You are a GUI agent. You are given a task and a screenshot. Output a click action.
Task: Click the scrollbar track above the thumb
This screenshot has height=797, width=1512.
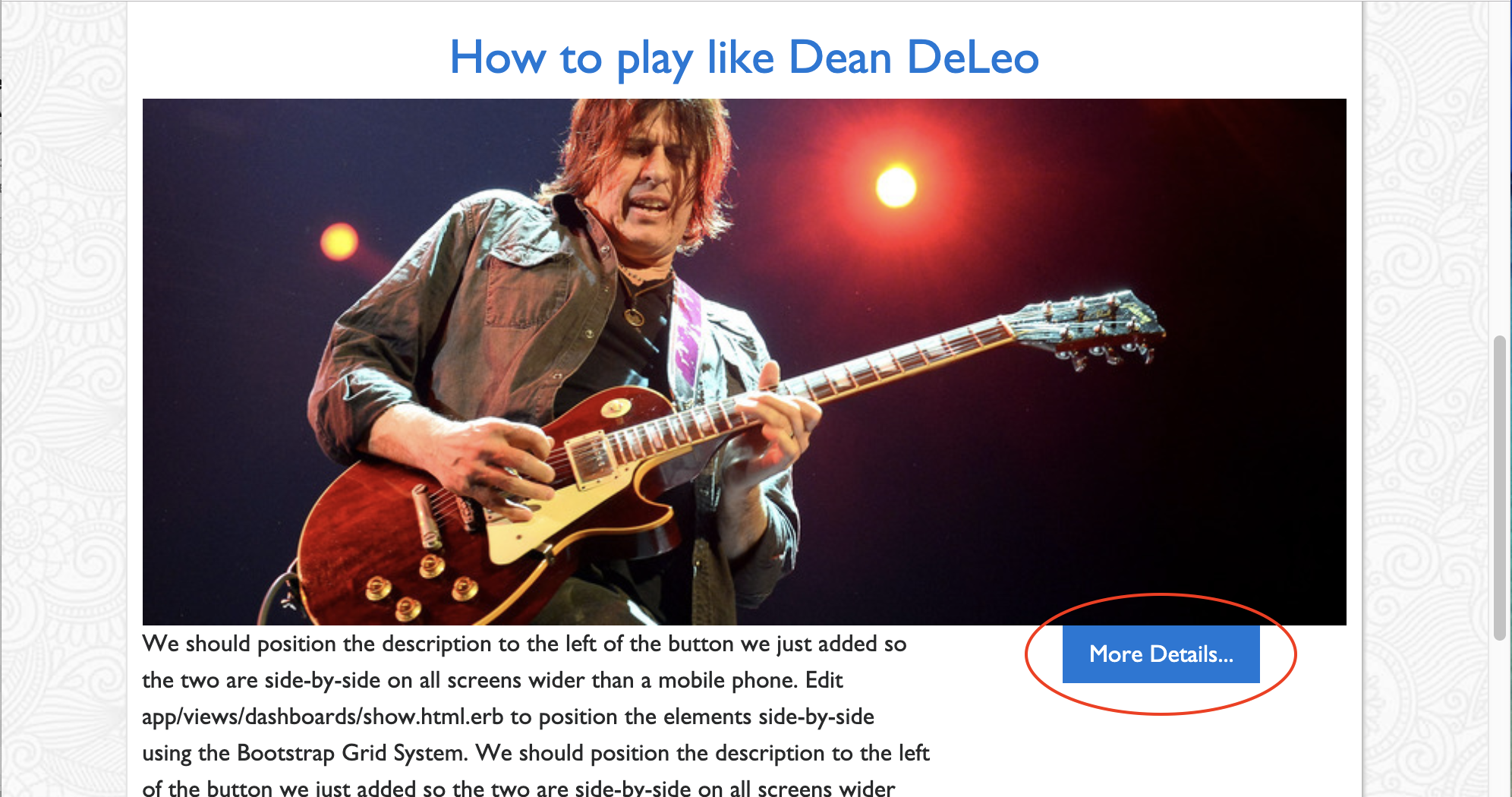coord(1499,167)
